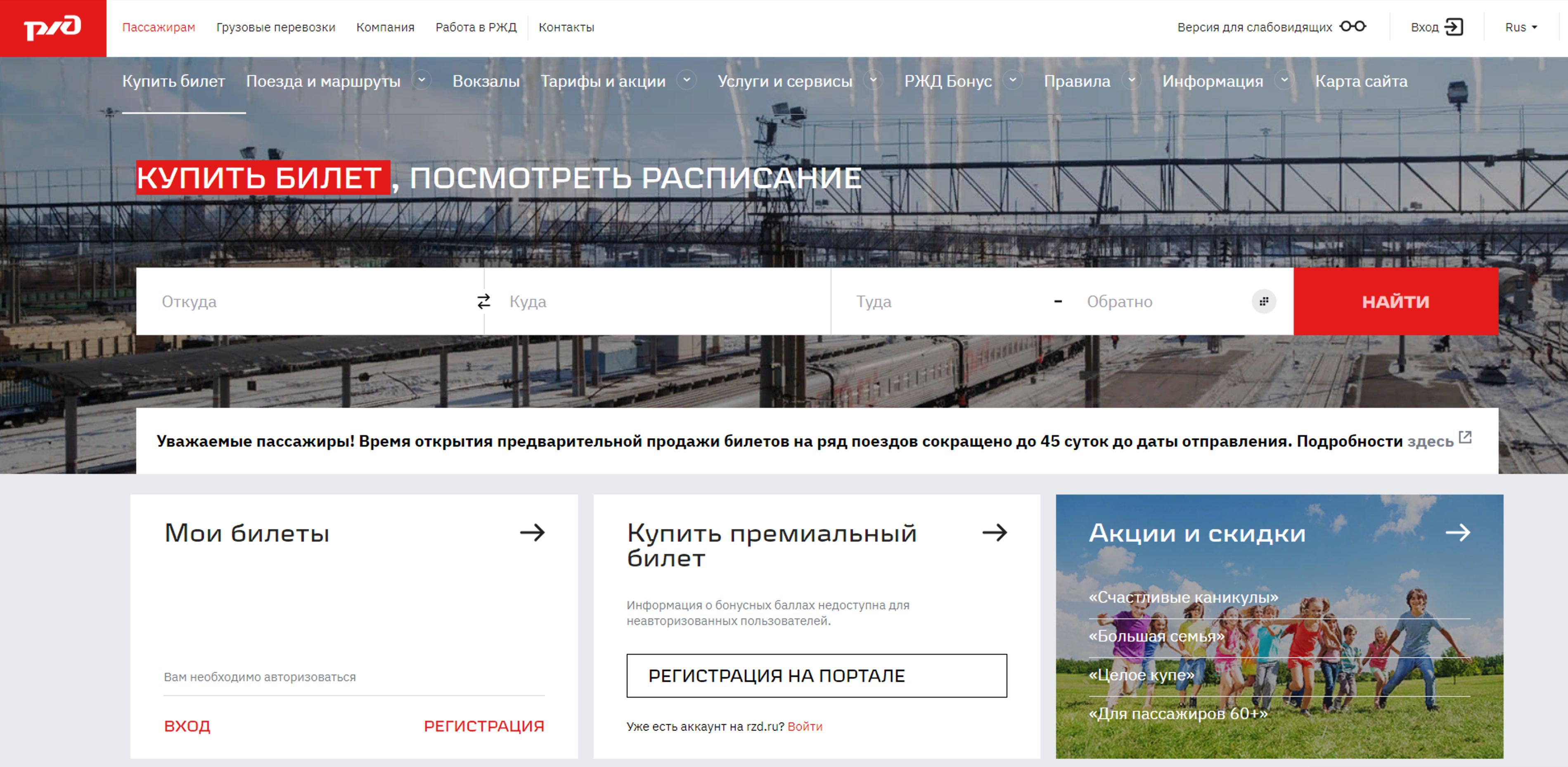Image resolution: width=1568 pixels, height=767 pixels.
Task: Open the Информация menu
Action: 1213,81
